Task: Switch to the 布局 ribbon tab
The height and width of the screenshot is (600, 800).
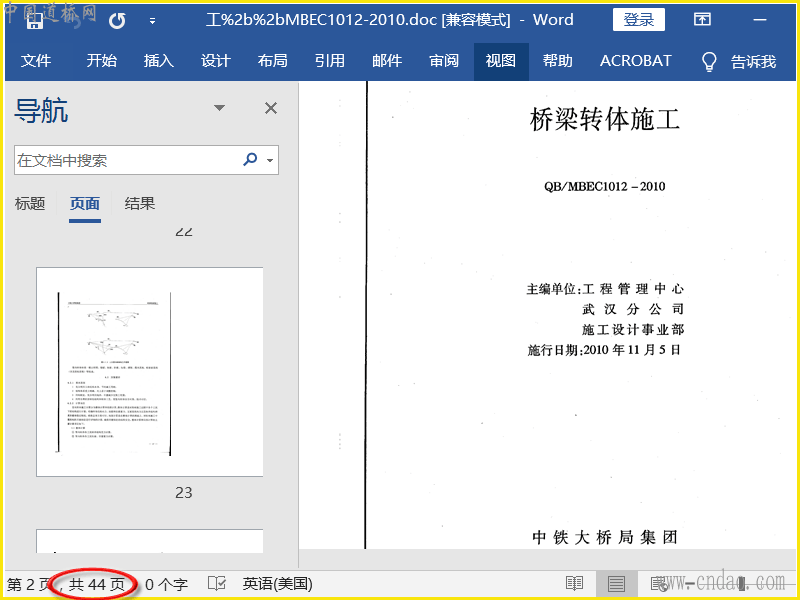Action: pos(272,61)
